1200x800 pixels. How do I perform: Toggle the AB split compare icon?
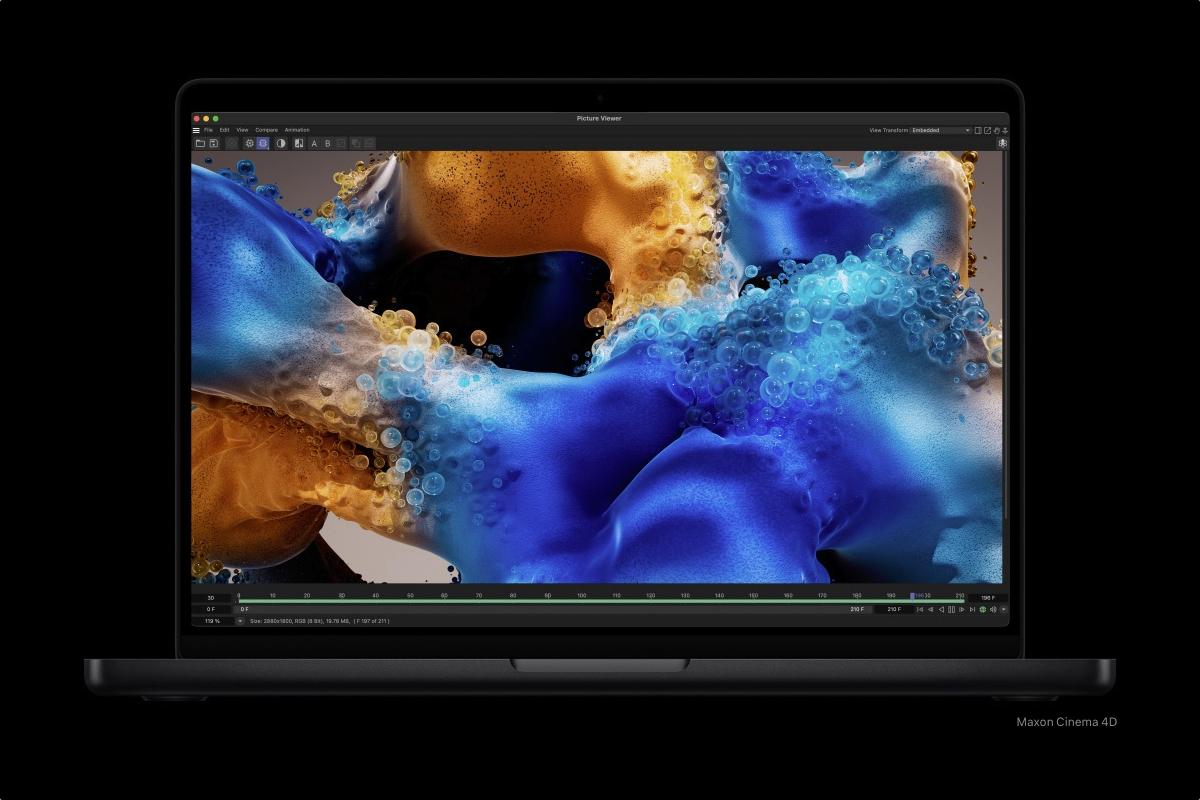[298, 144]
